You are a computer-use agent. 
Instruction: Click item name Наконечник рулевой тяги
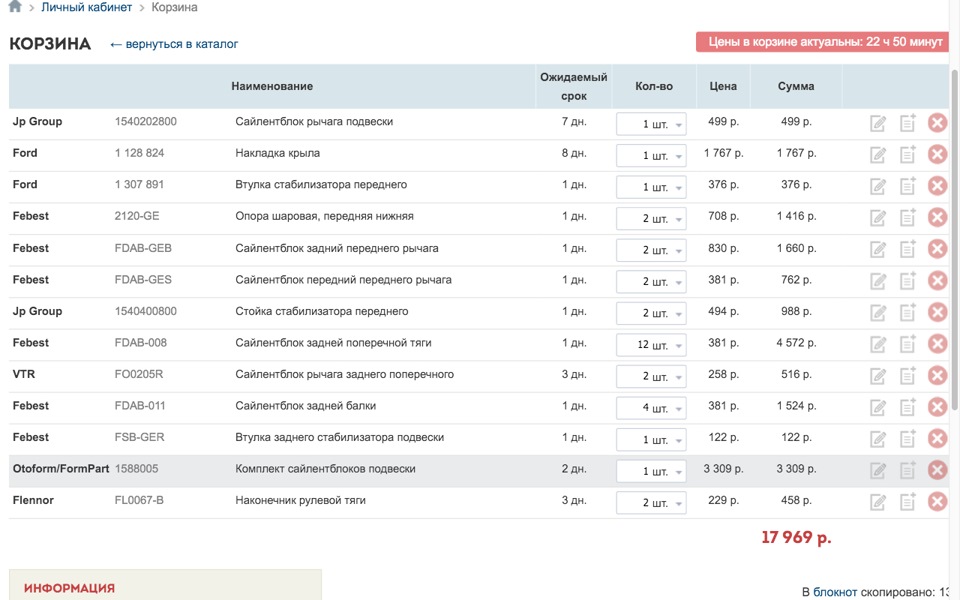[x=300, y=500]
